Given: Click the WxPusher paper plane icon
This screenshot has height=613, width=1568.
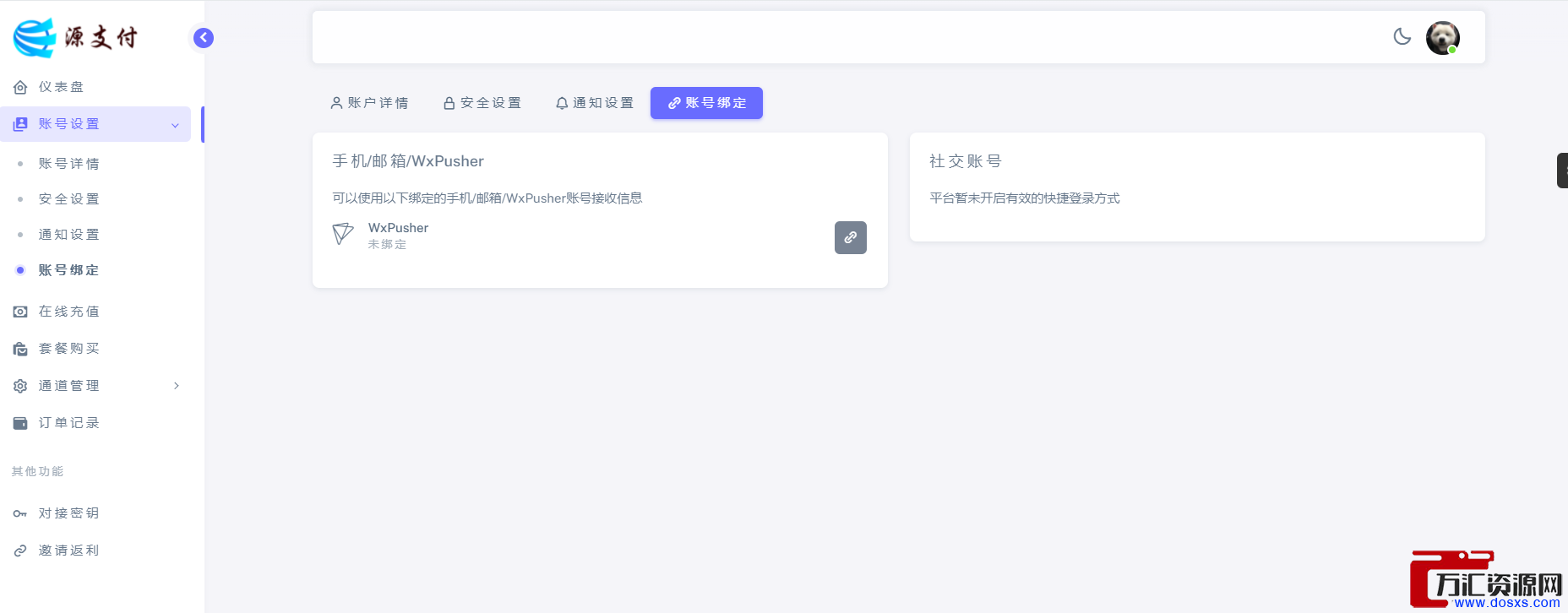Looking at the screenshot, I should (343, 234).
